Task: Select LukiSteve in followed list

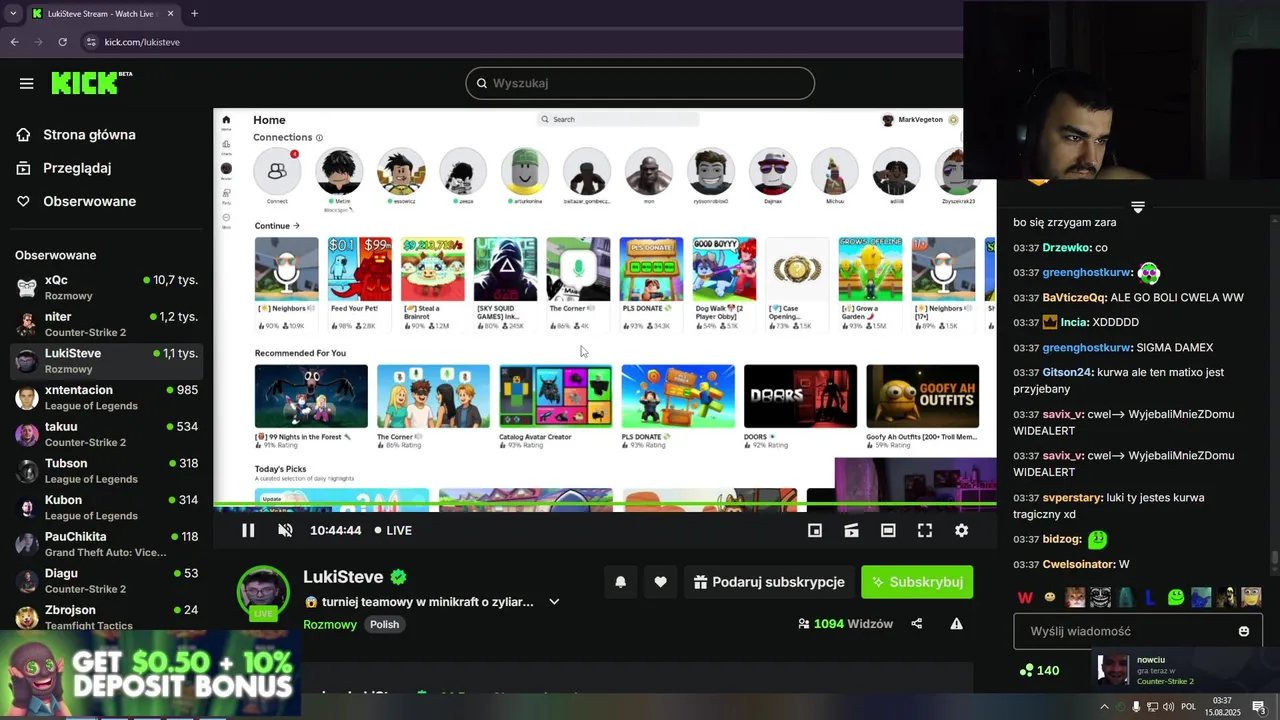Action: 107,361
